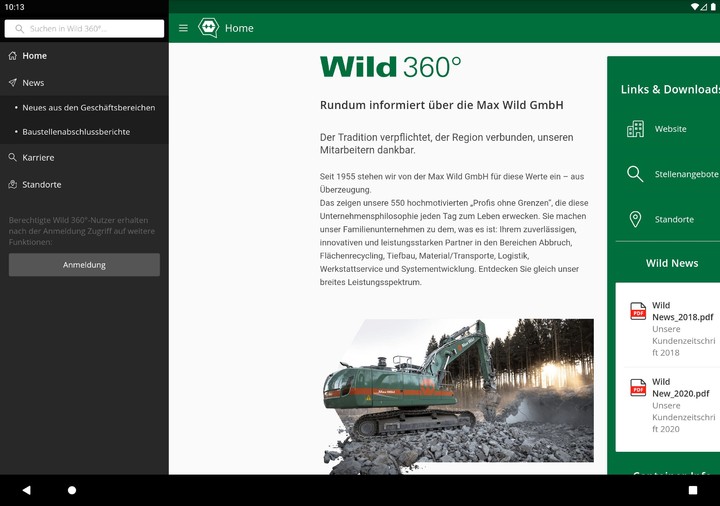
Task: Select the Home house icon in sidebar
Action: [x=12, y=56]
